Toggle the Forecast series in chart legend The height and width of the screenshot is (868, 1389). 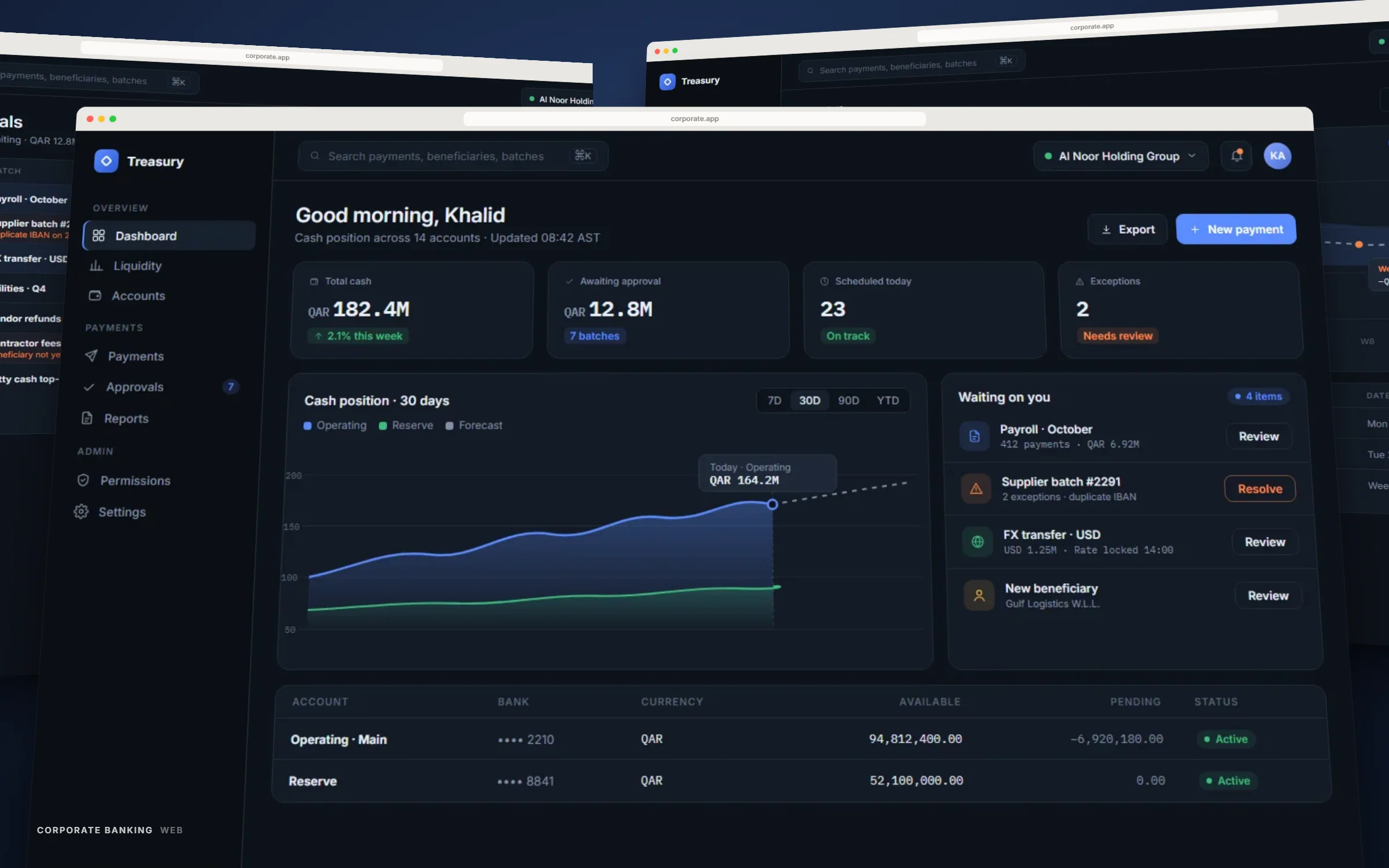[x=473, y=425]
